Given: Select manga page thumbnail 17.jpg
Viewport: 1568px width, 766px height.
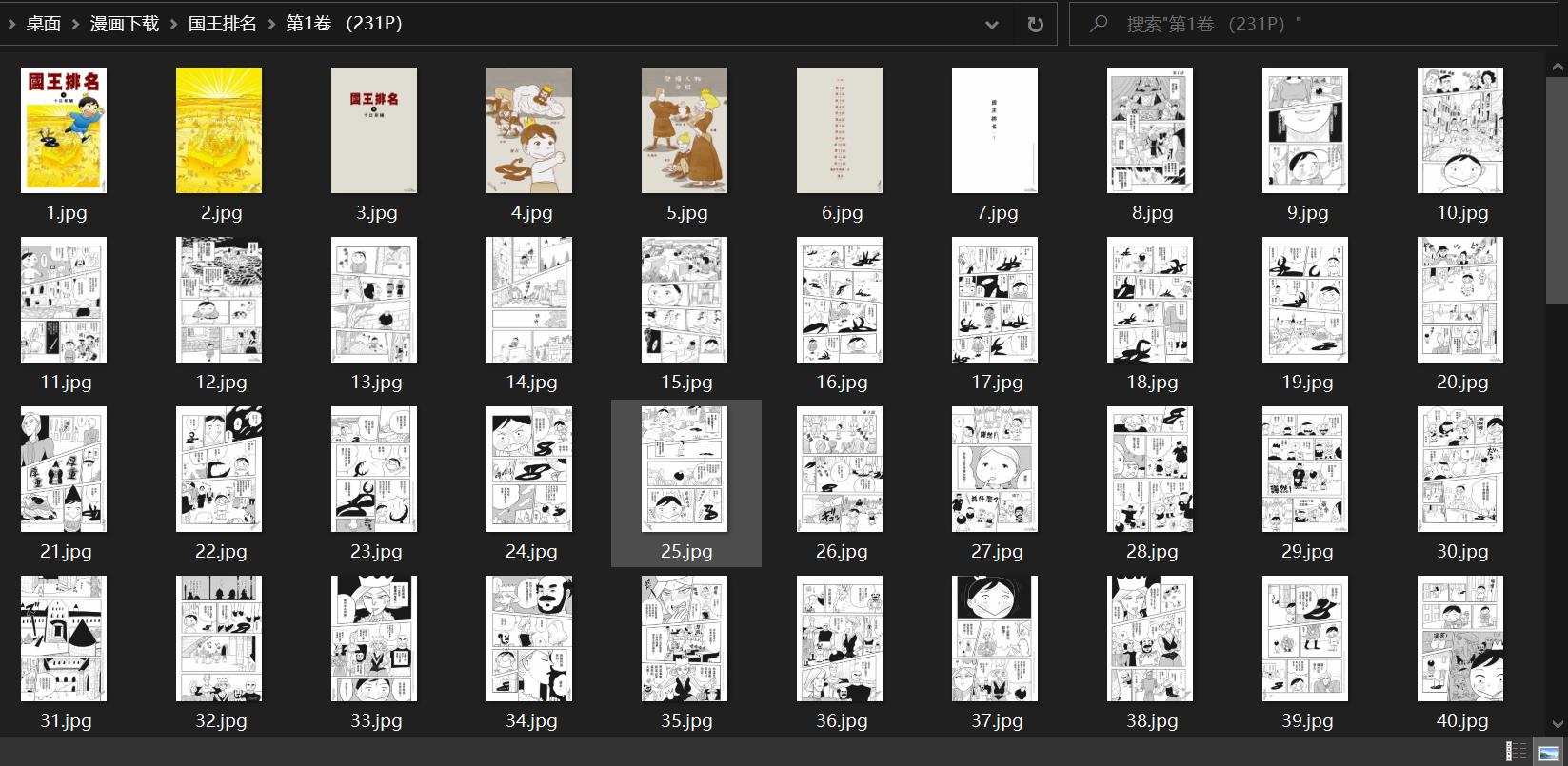Looking at the screenshot, I should coord(996,300).
